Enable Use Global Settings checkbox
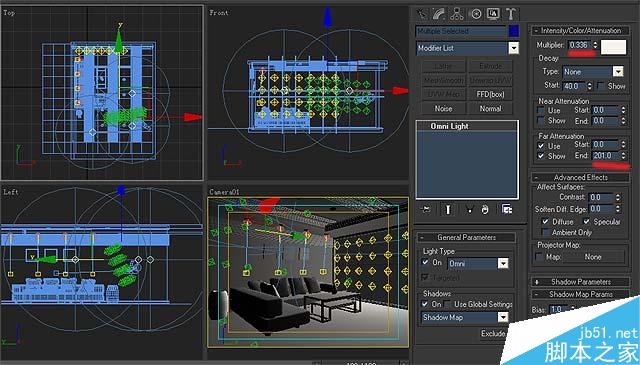The image size is (640, 365). pos(447,304)
